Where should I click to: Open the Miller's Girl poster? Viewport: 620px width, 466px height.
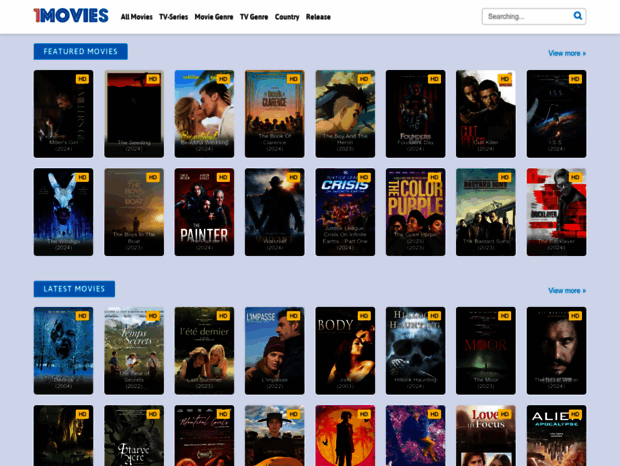pyautogui.click(x=63, y=114)
